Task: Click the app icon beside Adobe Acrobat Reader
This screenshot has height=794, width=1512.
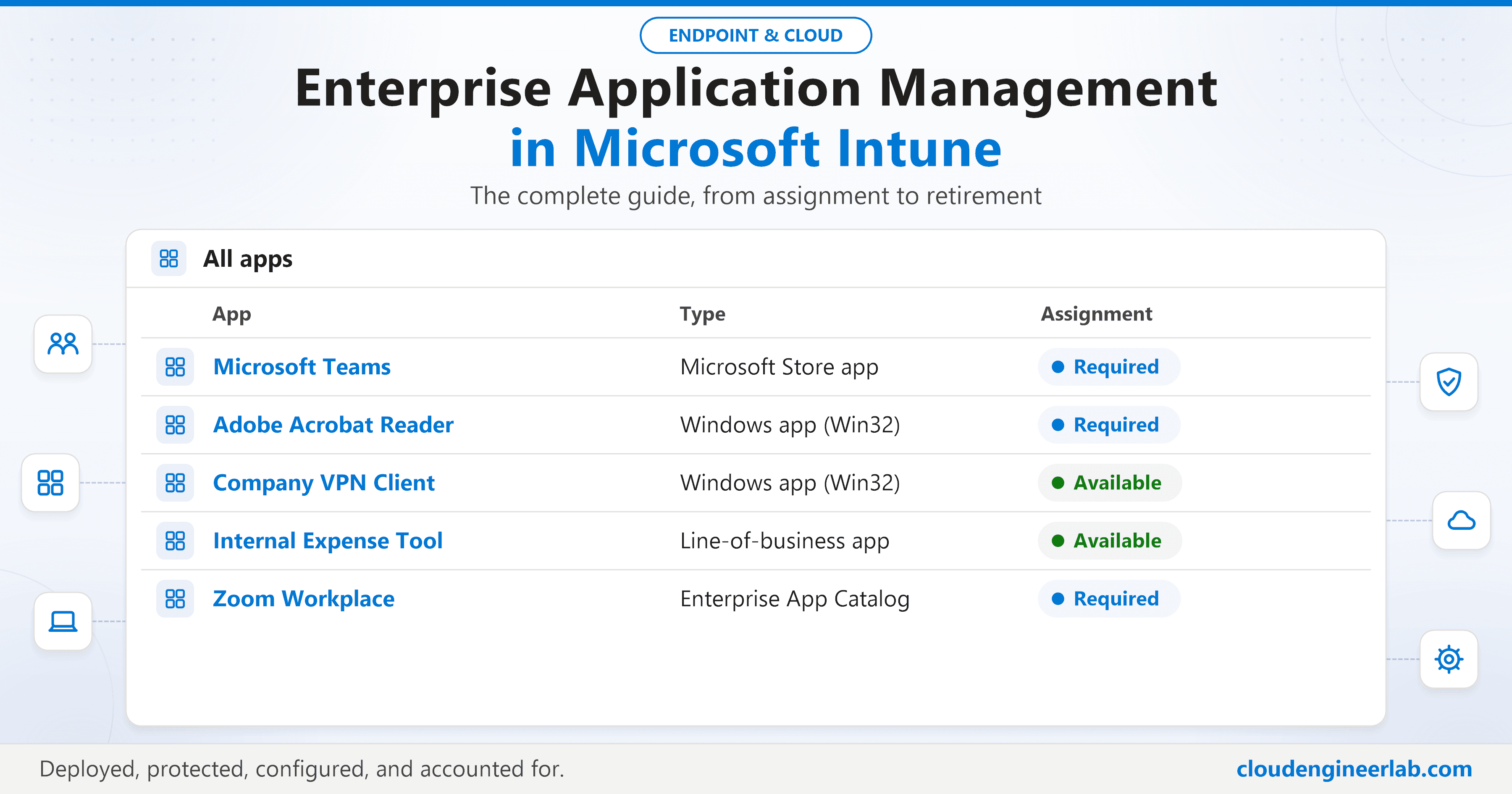Action: 175,425
